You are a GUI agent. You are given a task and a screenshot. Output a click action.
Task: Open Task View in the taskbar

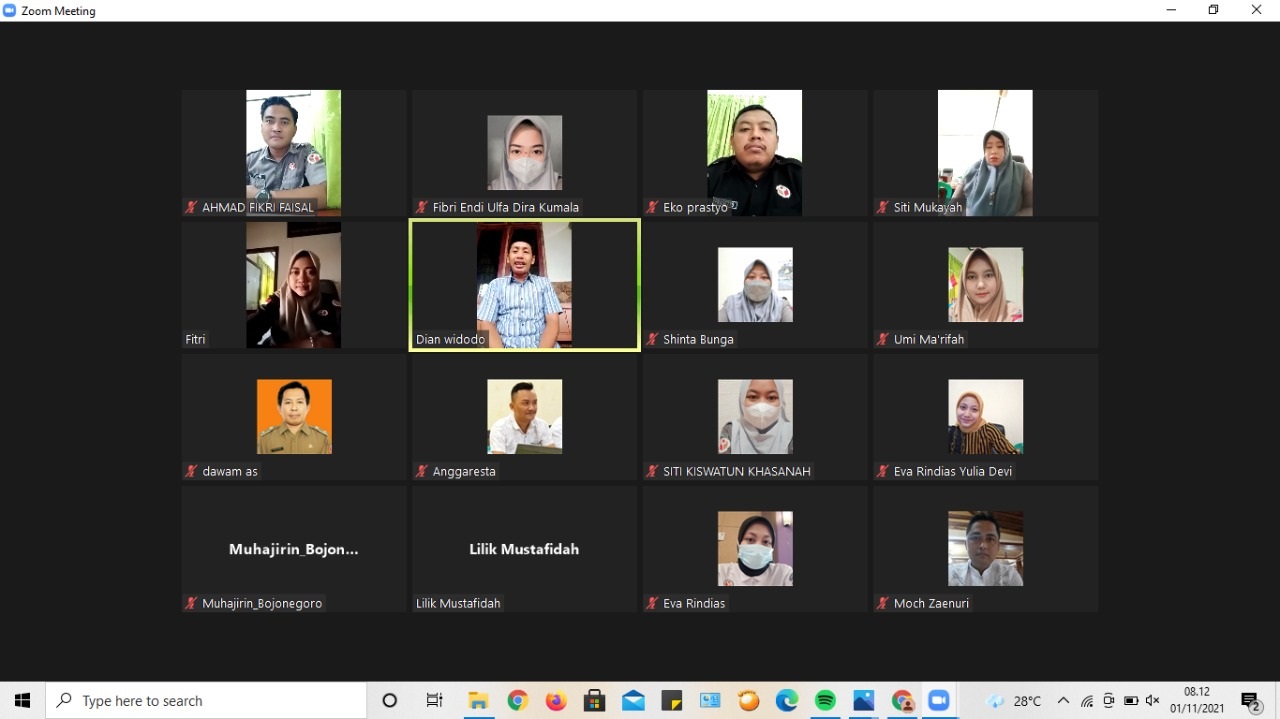(x=434, y=701)
